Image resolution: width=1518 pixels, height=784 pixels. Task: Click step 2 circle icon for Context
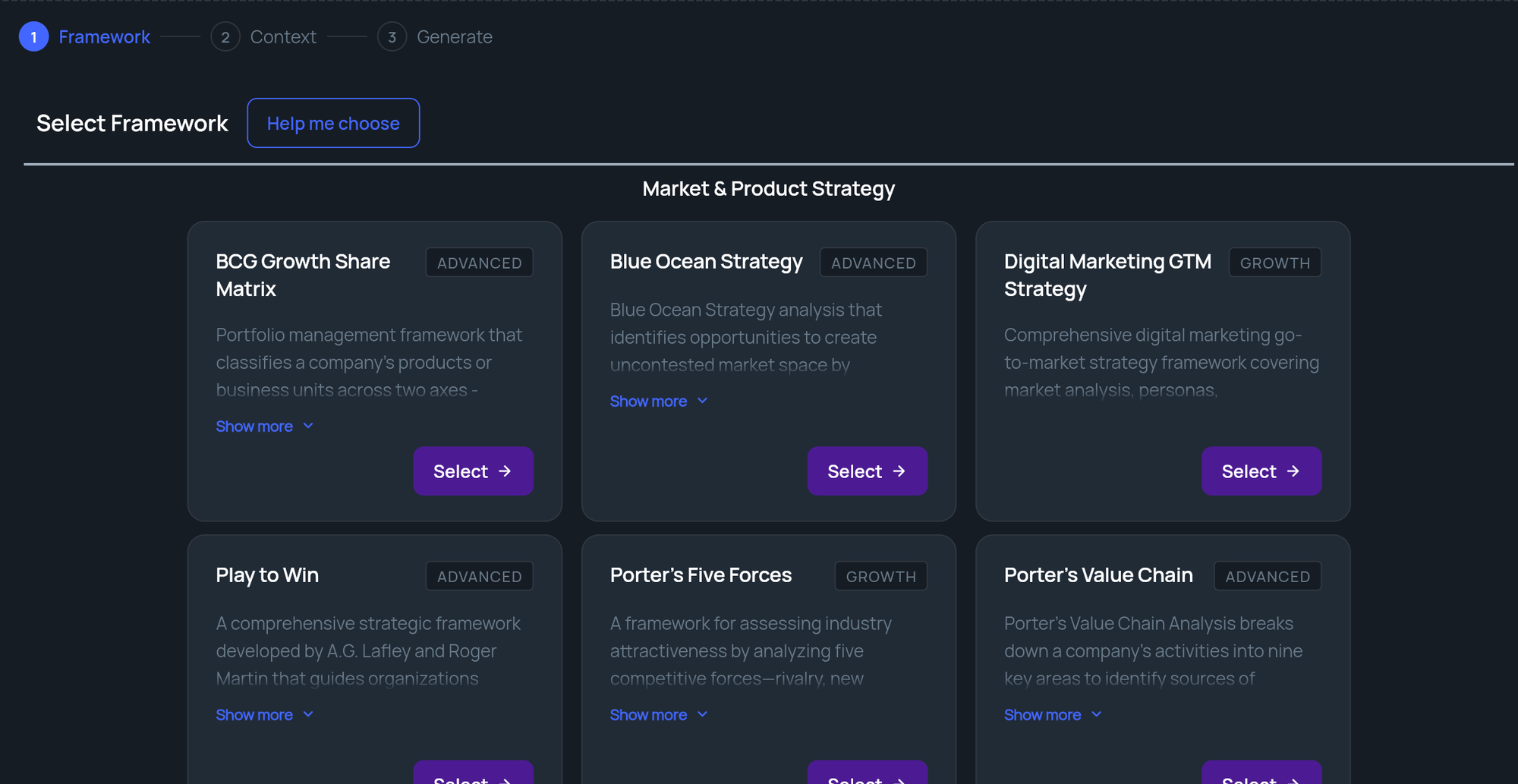pyautogui.click(x=225, y=36)
